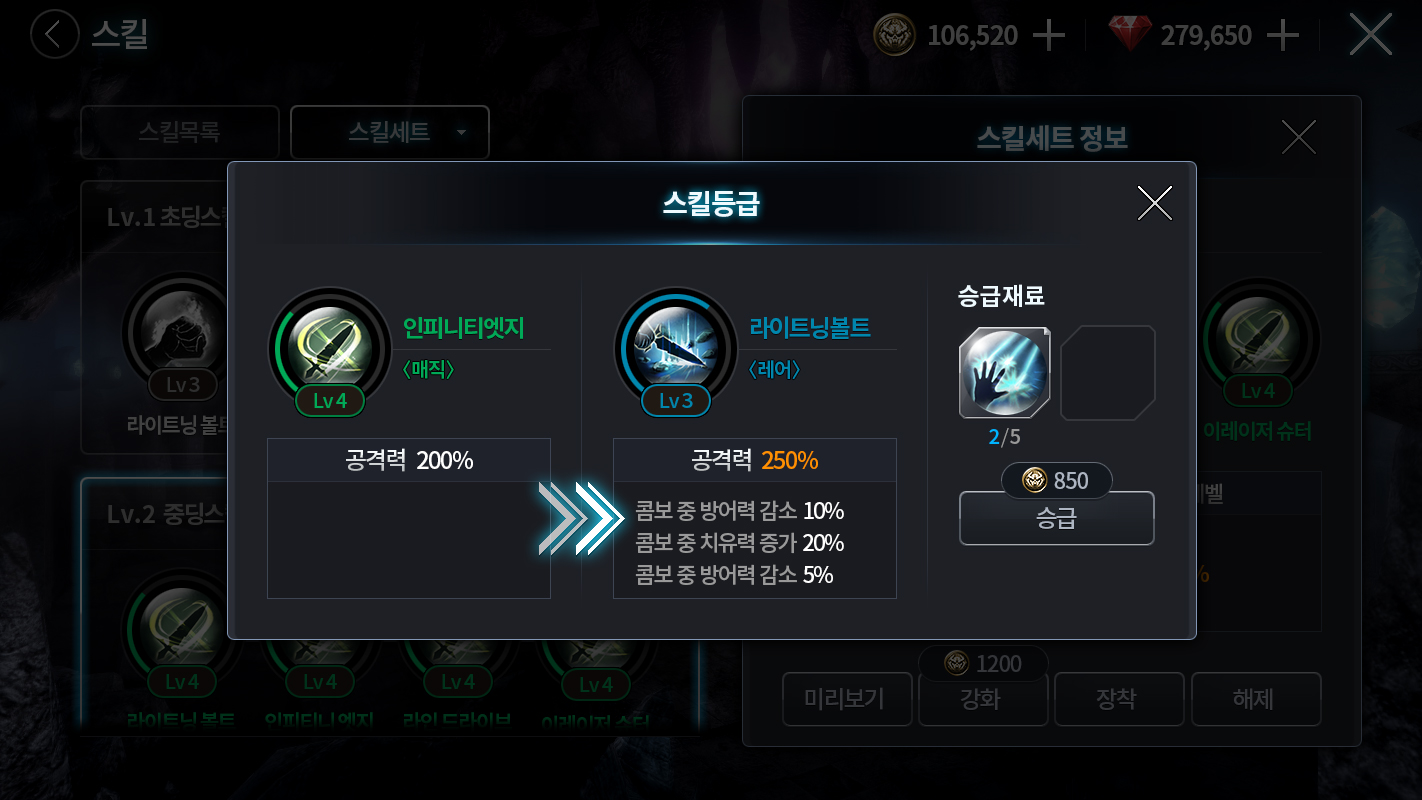Click the 장착 equip button
This screenshot has width=1422, height=800.
tap(1119, 698)
